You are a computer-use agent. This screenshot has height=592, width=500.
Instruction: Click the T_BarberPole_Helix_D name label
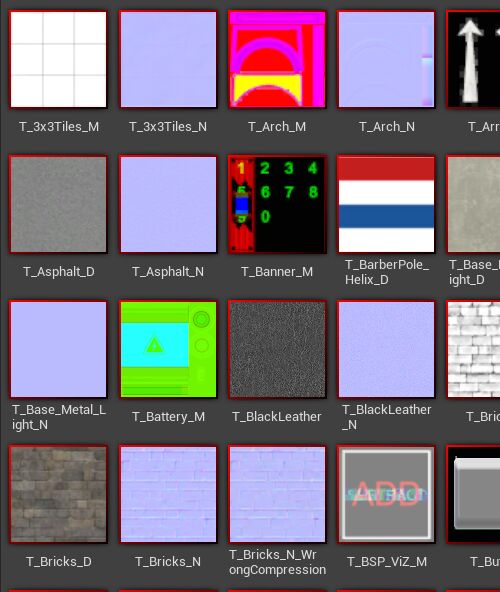pyautogui.click(x=387, y=272)
